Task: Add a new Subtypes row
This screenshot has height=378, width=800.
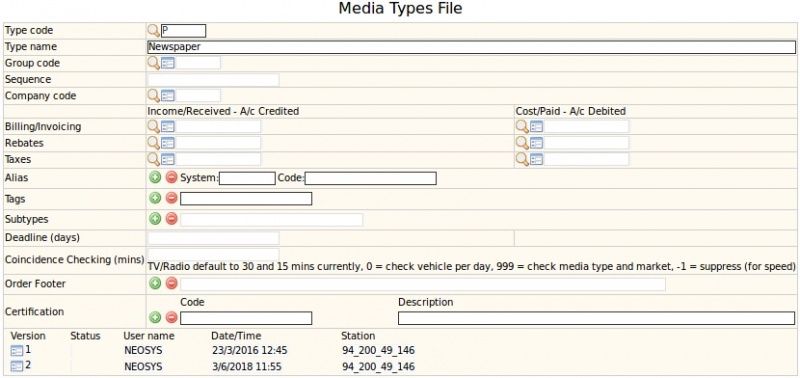Action: coord(155,219)
